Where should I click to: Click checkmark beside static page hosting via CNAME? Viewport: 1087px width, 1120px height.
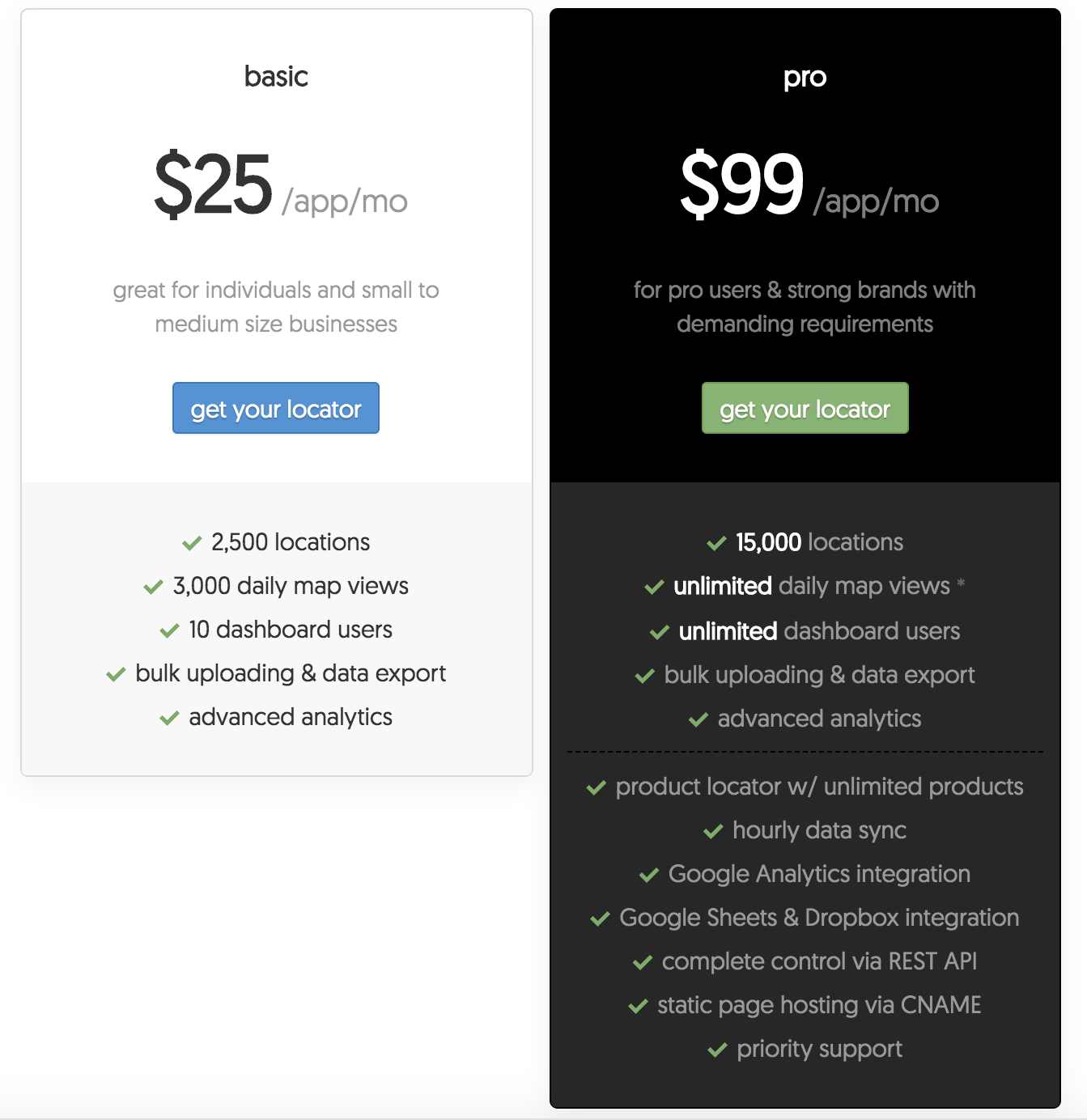(638, 1006)
